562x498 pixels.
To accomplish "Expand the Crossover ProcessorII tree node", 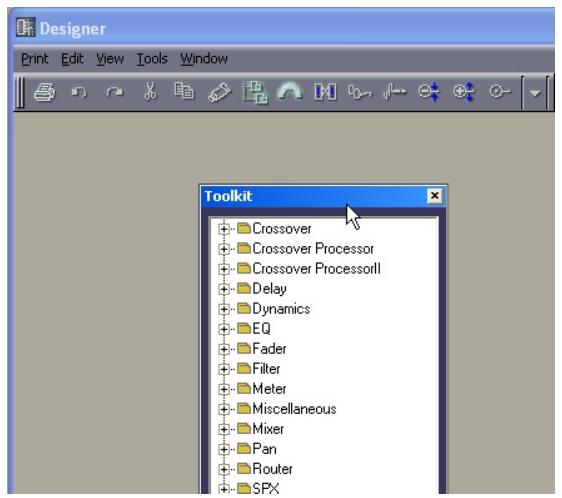I will click(x=224, y=269).
